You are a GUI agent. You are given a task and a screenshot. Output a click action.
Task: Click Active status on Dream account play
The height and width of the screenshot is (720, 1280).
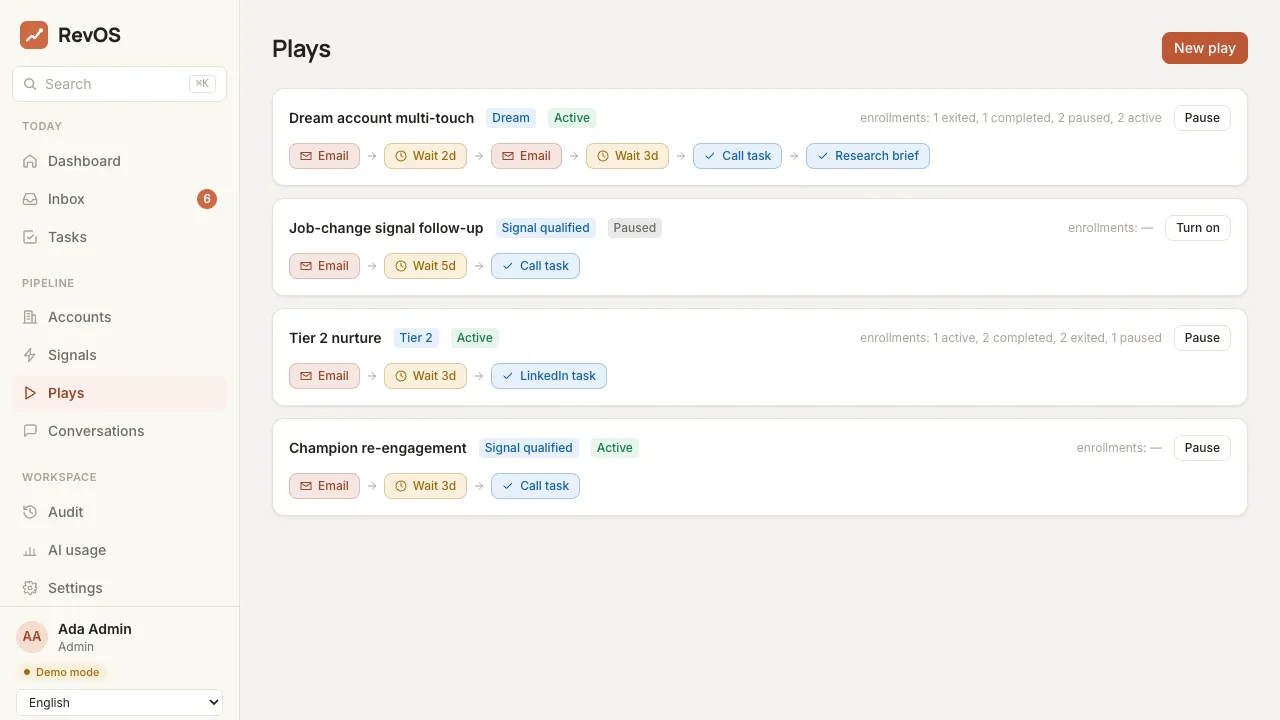(572, 118)
